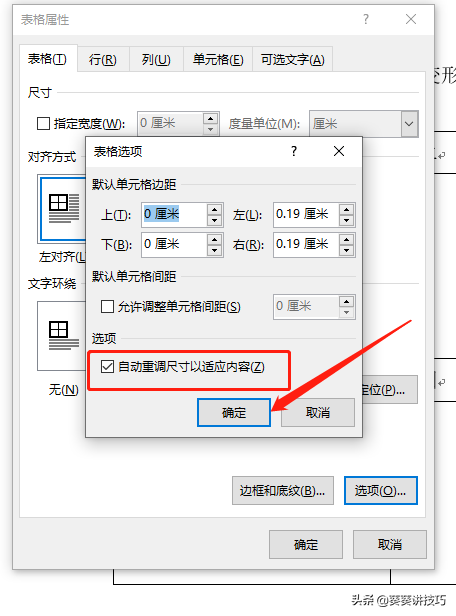Select the no text wrapping (无) icon
This screenshot has height=616, width=456.
62,336
